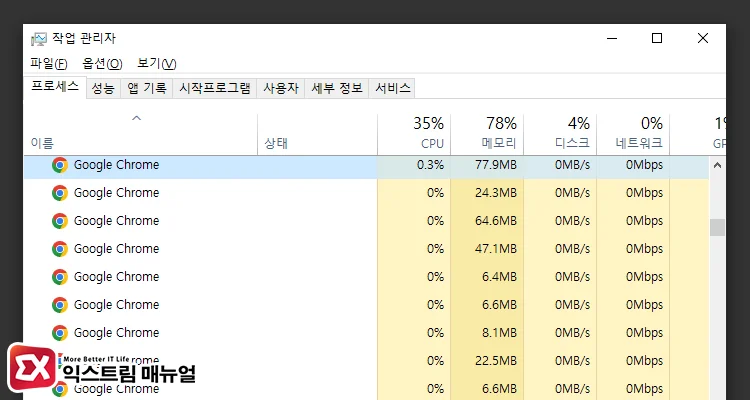Screen dimensions: 750x400
Task: Click Chrome icon in the 24.3MB row
Action: tap(60, 193)
